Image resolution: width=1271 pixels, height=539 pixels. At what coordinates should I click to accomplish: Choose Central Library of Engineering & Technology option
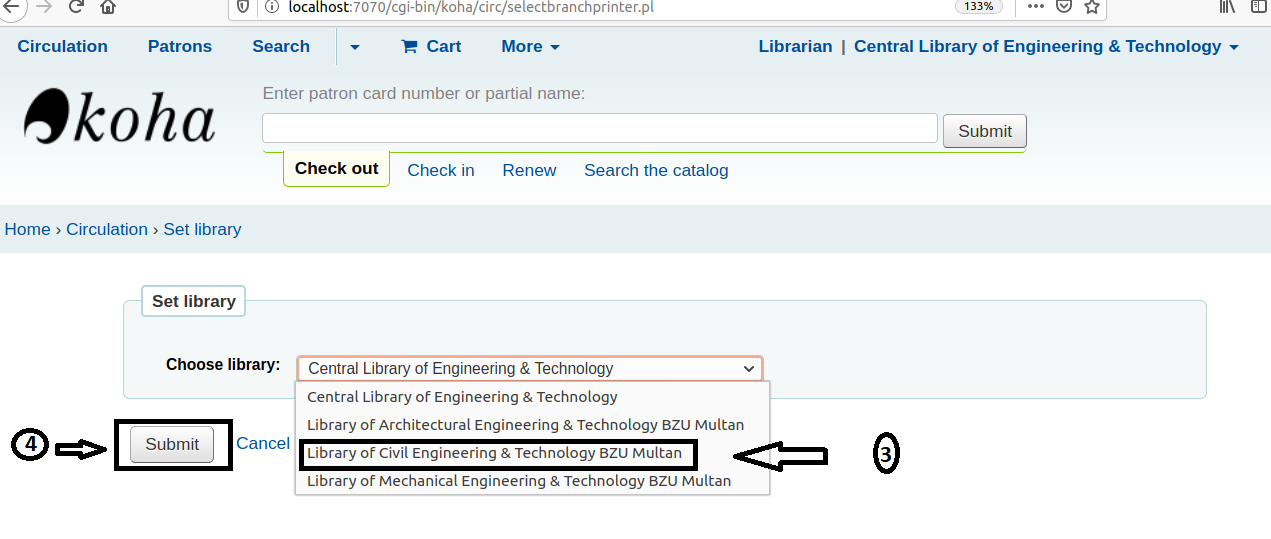coord(532,397)
